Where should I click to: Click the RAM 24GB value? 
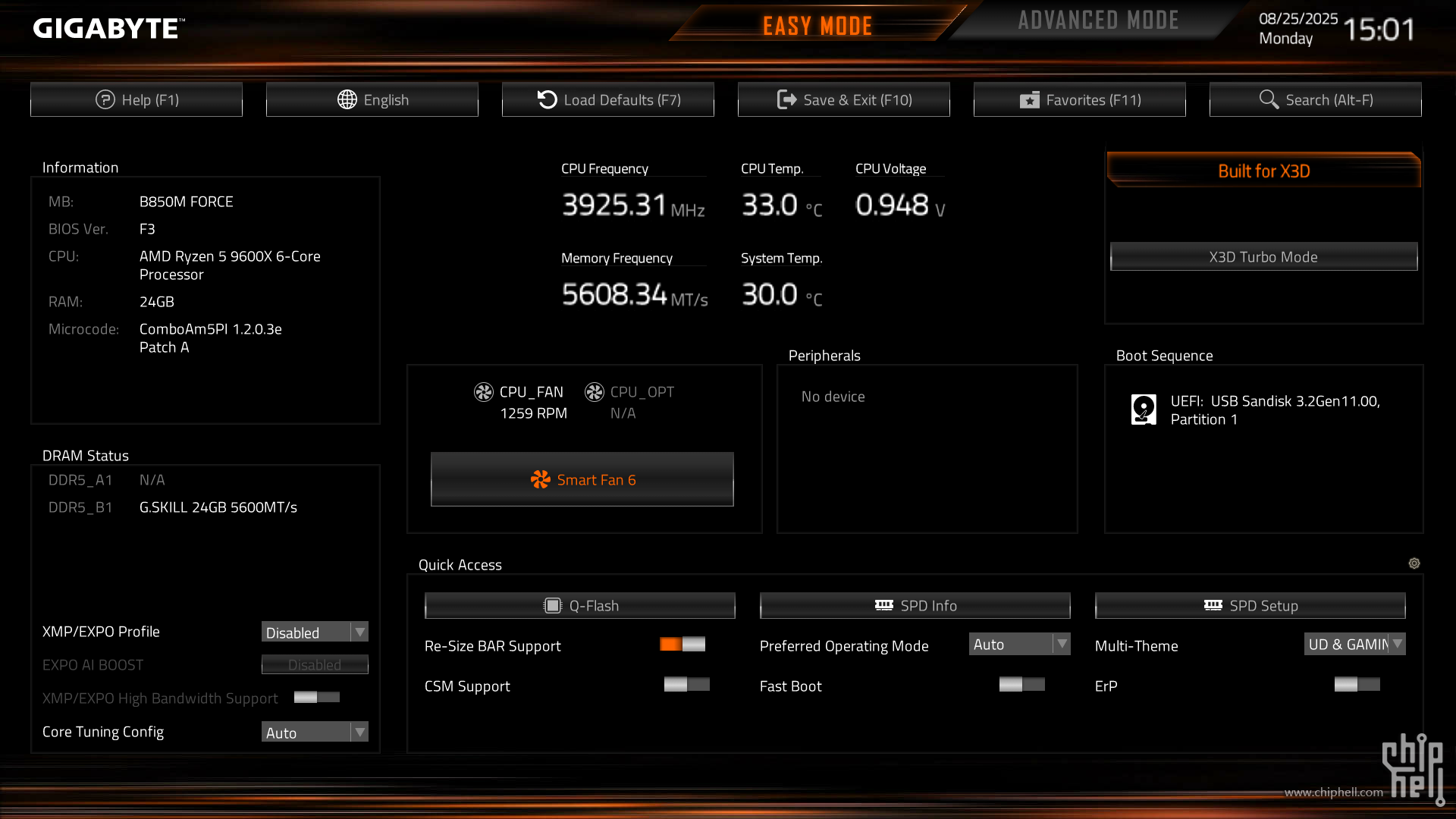click(156, 301)
